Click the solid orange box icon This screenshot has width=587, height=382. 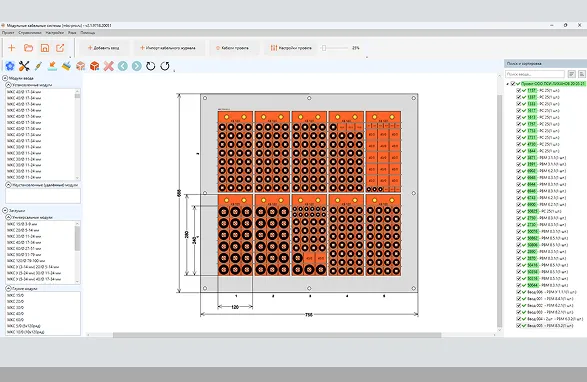95,66
